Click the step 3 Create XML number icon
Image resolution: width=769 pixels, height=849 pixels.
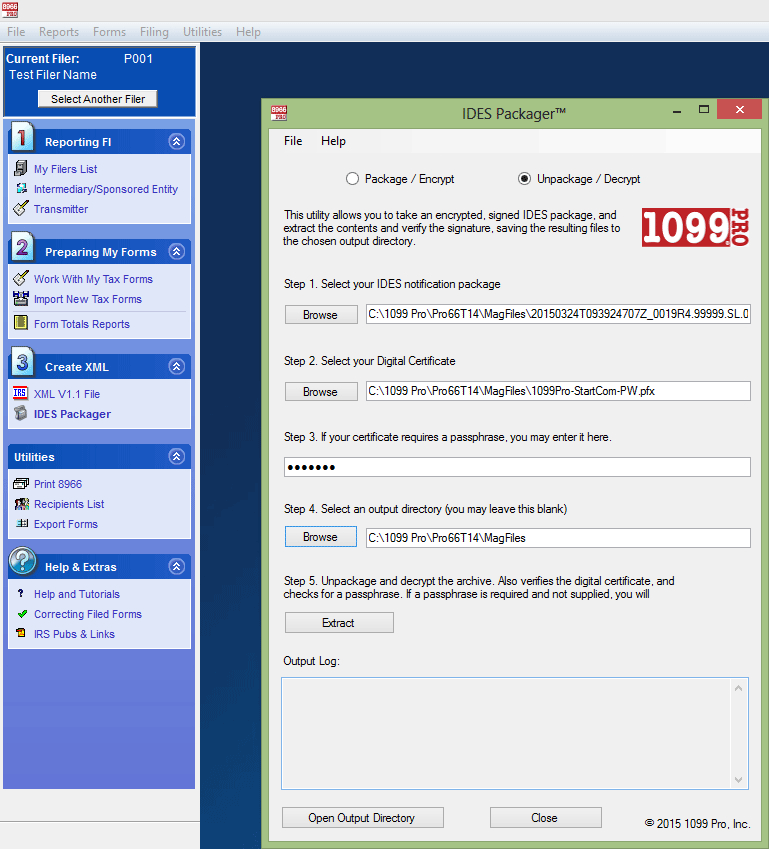[x=22, y=362]
